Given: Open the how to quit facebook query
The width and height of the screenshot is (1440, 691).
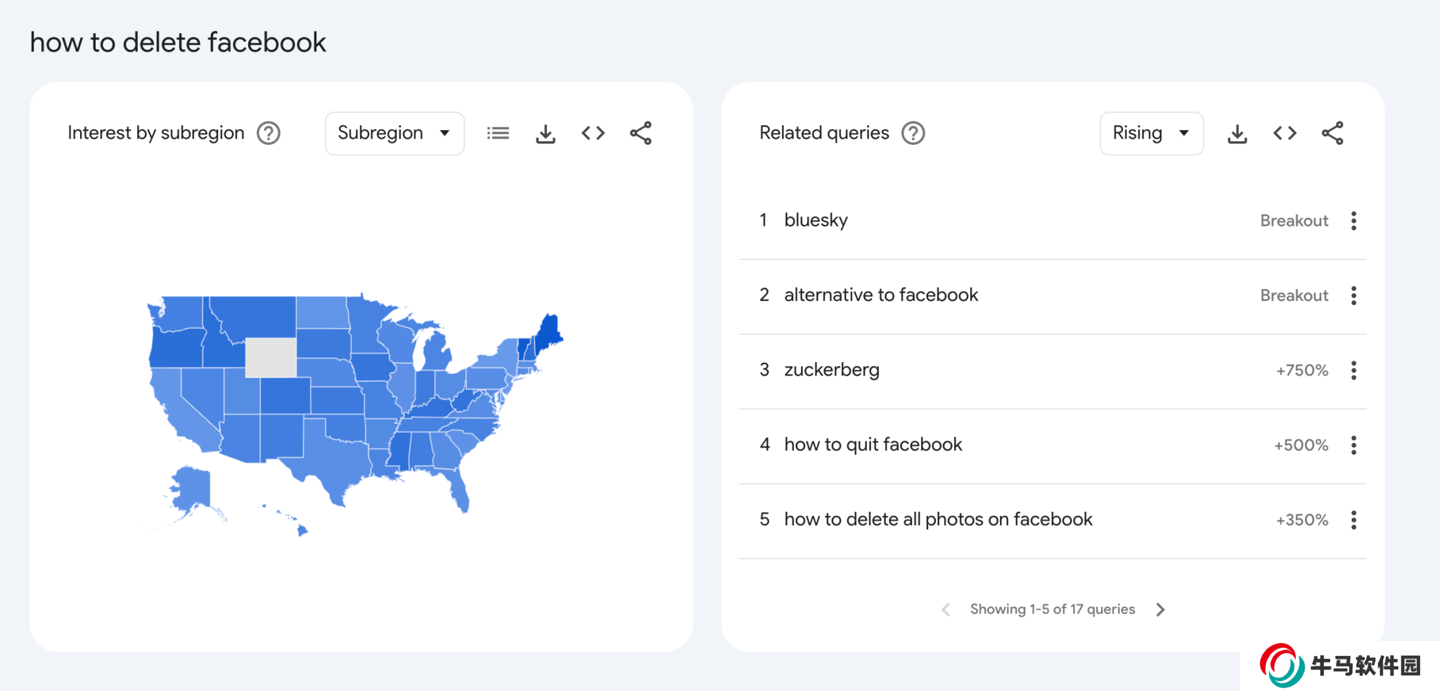Looking at the screenshot, I should pyautogui.click(x=873, y=445).
